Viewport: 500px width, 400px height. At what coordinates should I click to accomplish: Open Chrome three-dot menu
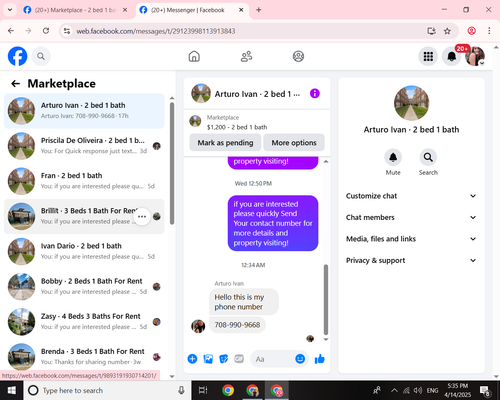coord(489,31)
